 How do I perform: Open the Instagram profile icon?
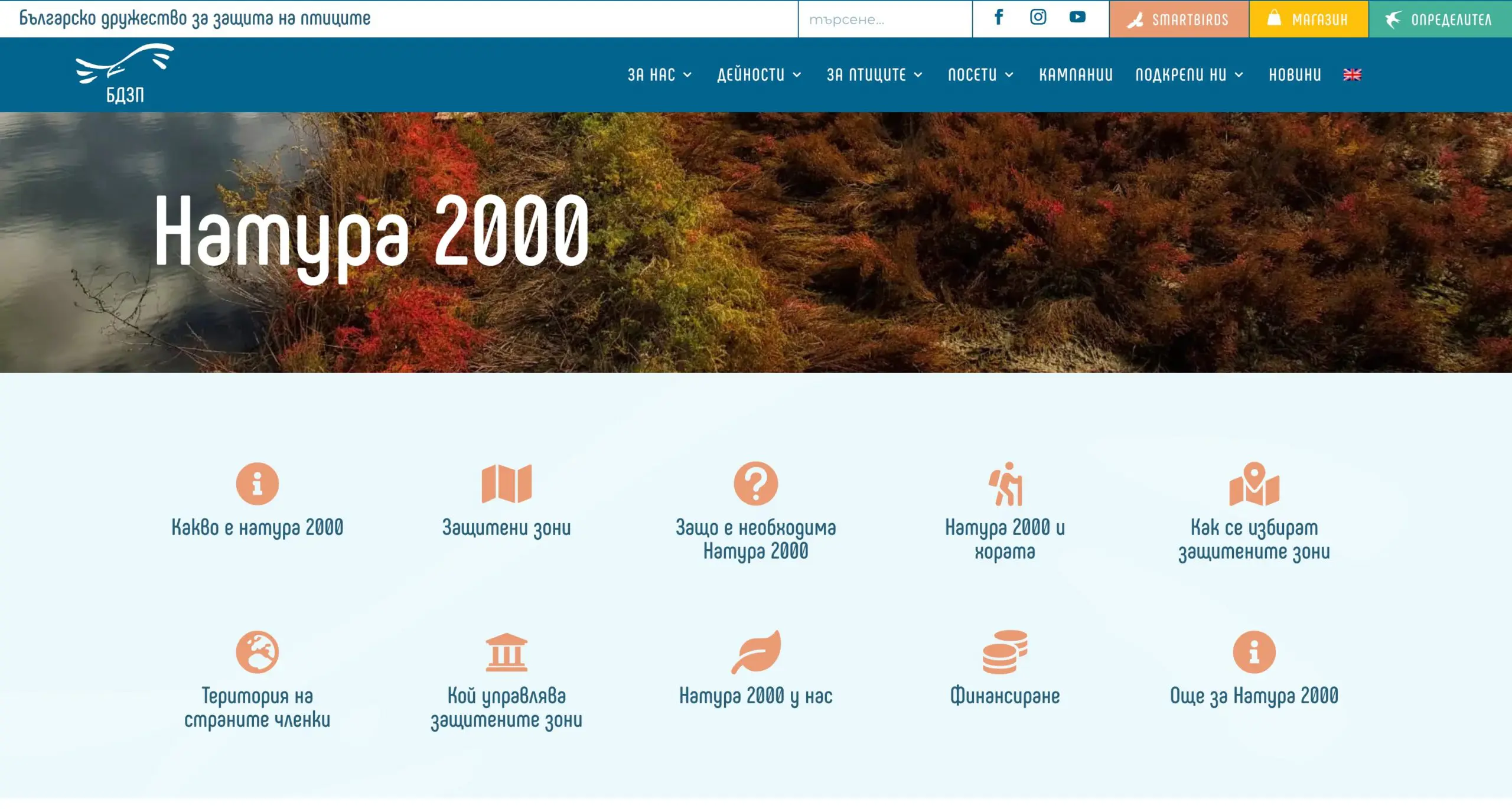point(1038,17)
